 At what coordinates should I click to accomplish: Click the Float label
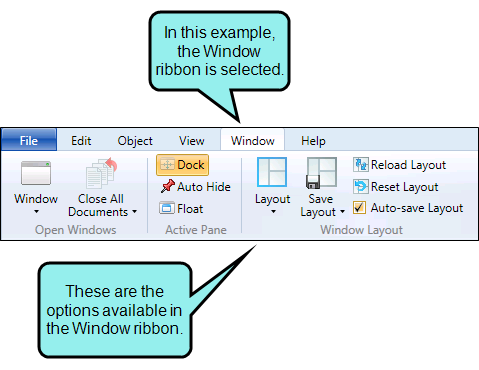[190, 209]
